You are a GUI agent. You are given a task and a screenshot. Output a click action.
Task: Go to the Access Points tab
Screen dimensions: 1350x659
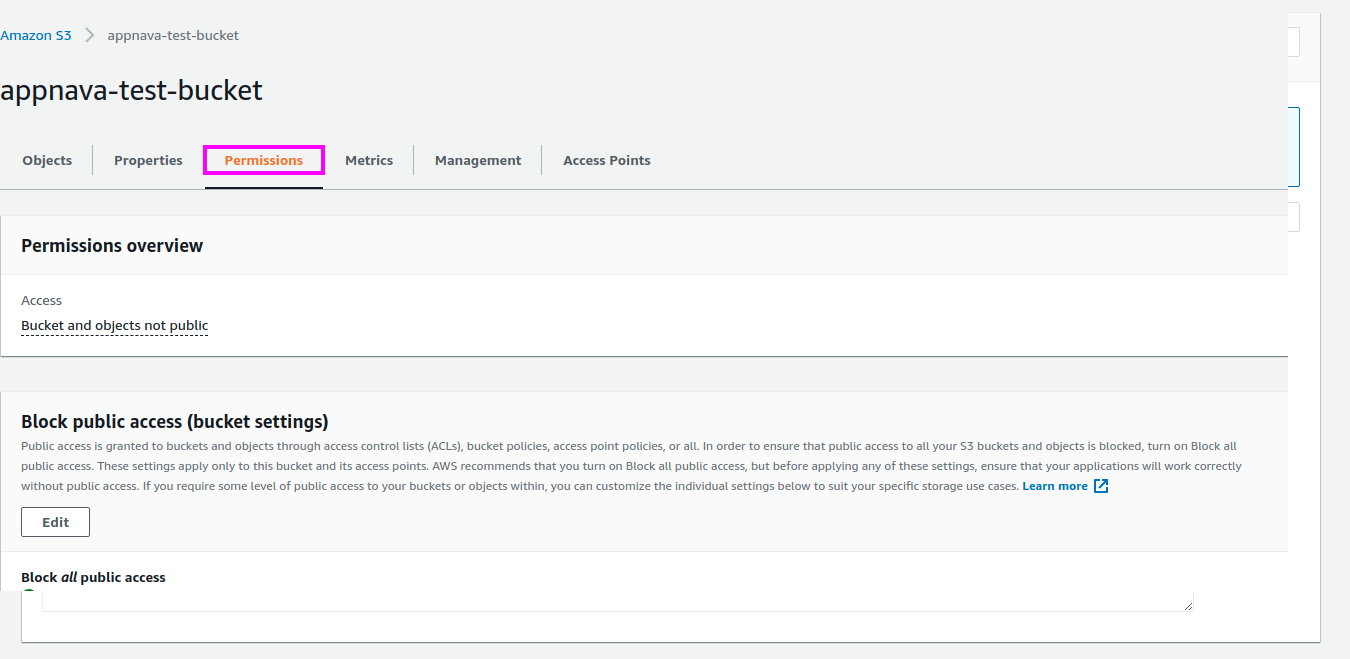[x=607, y=160]
